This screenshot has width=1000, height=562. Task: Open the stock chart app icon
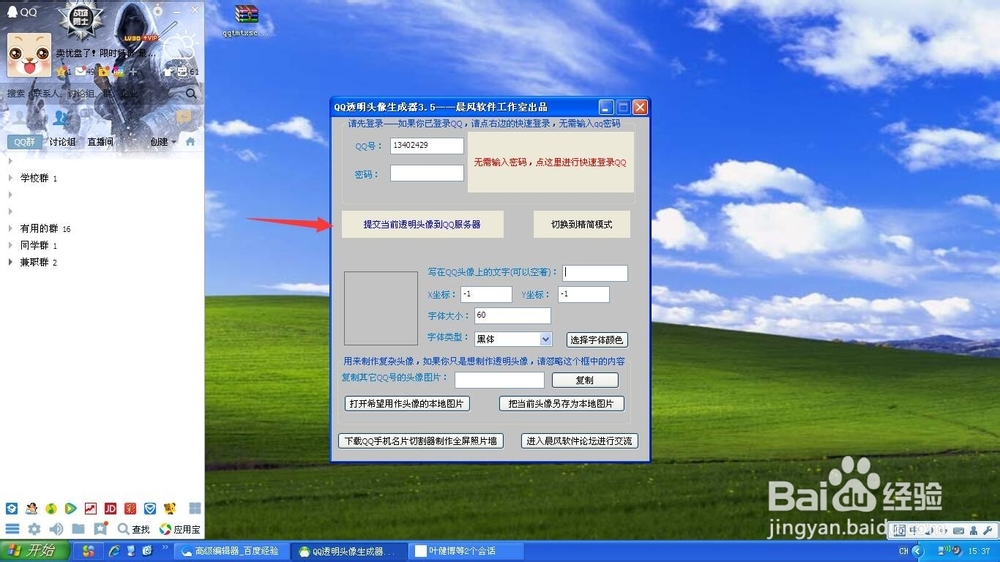tap(91, 508)
